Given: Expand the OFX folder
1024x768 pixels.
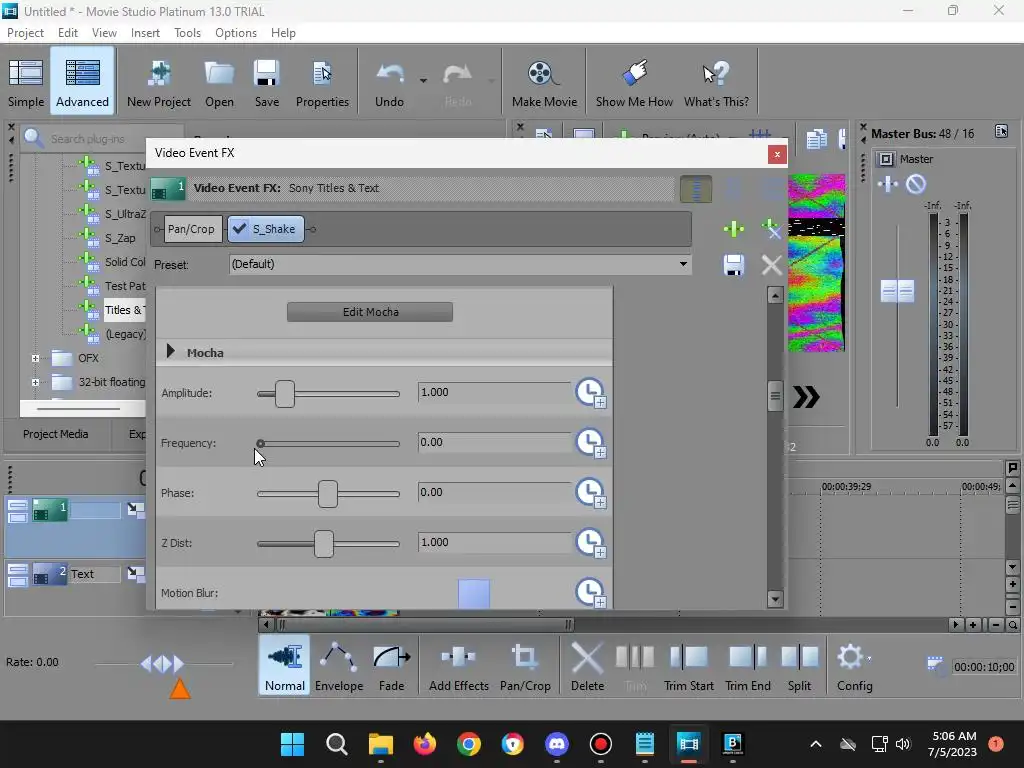Looking at the screenshot, I should click(35, 358).
